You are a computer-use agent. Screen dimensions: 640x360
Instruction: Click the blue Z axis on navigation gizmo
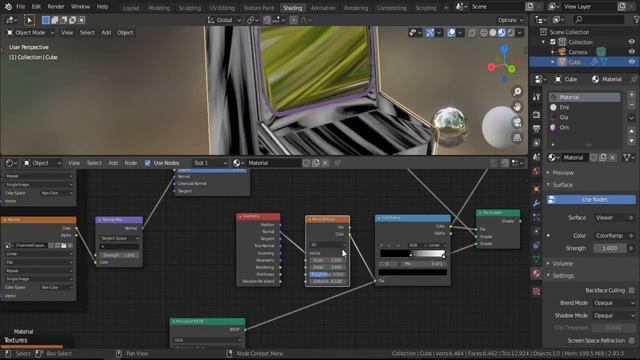coord(505,49)
